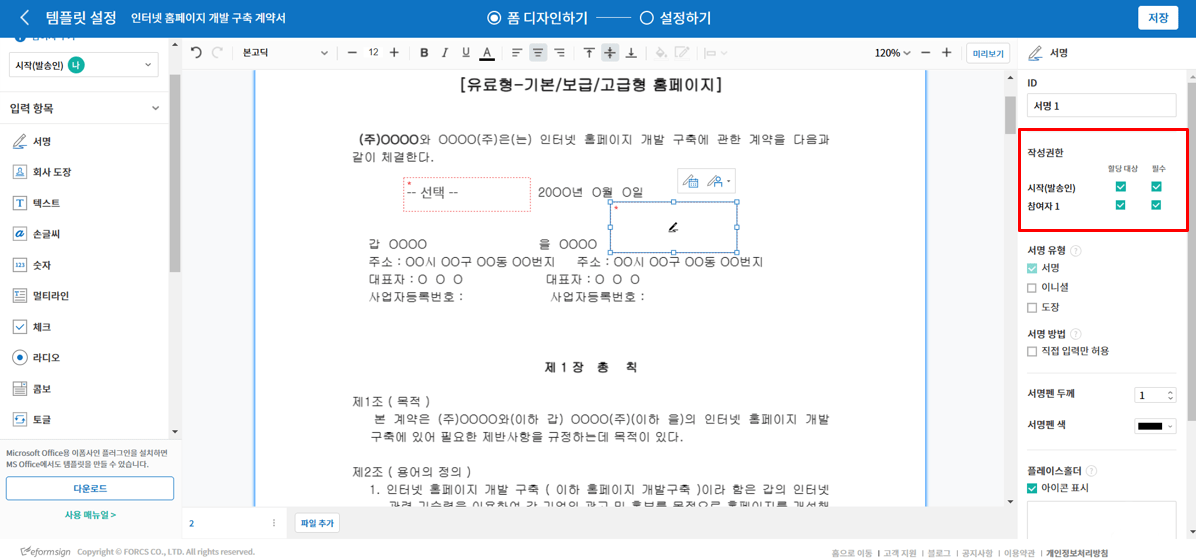Align content to the vertical middle

610,53
